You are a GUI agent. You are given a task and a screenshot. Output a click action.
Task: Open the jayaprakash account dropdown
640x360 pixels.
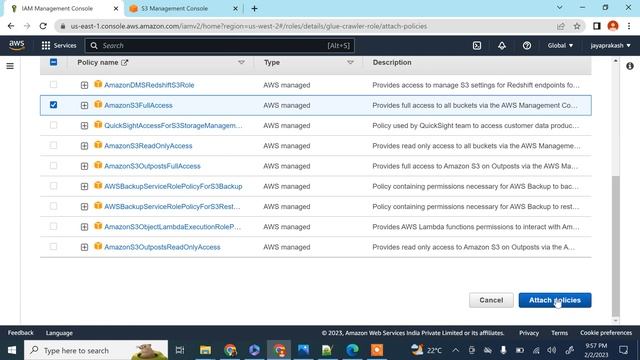tap(610, 45)
